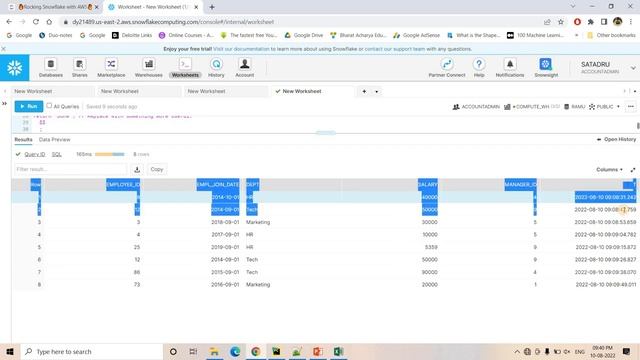
Task: Open the Marketplace page
Action: 111,68
